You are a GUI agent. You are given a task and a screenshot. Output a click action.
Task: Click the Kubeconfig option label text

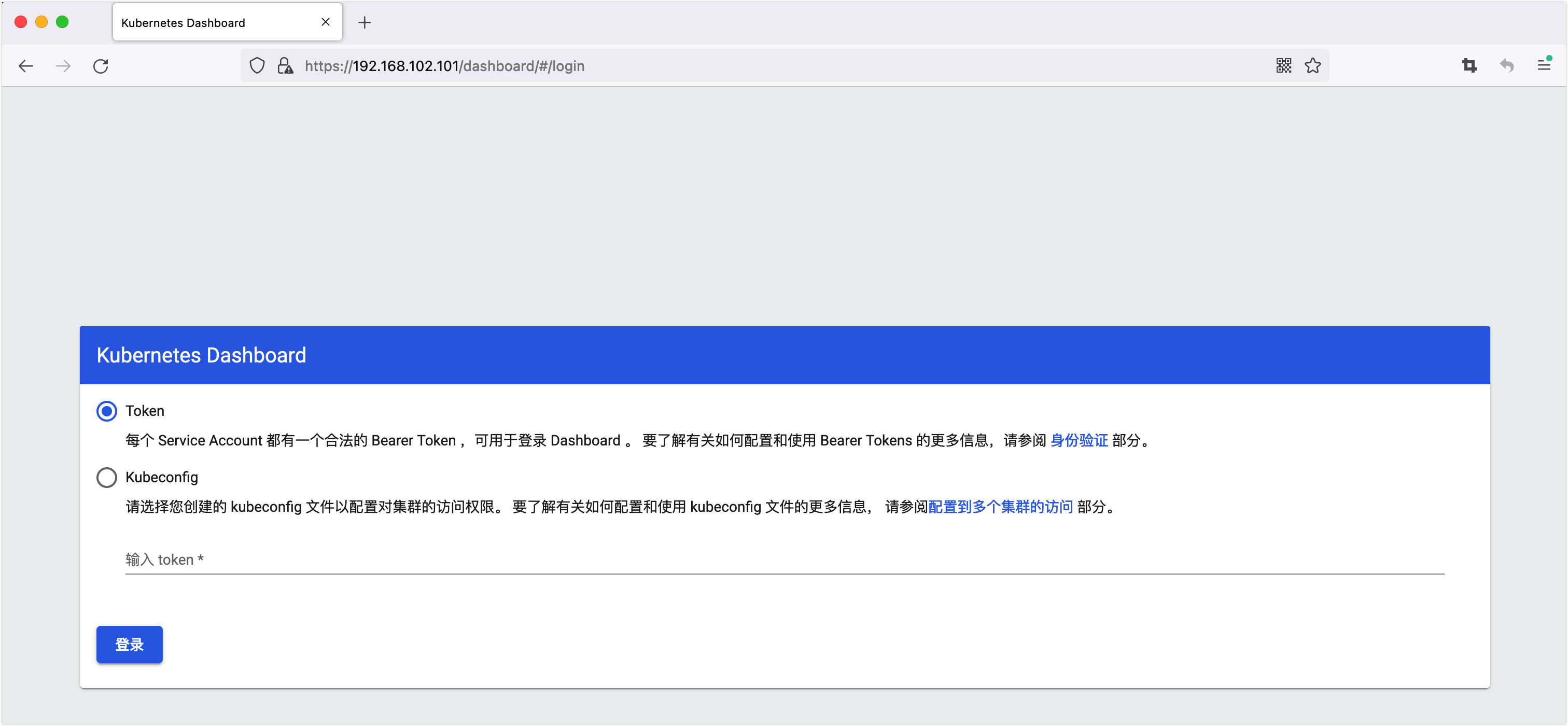coord(161,477)
